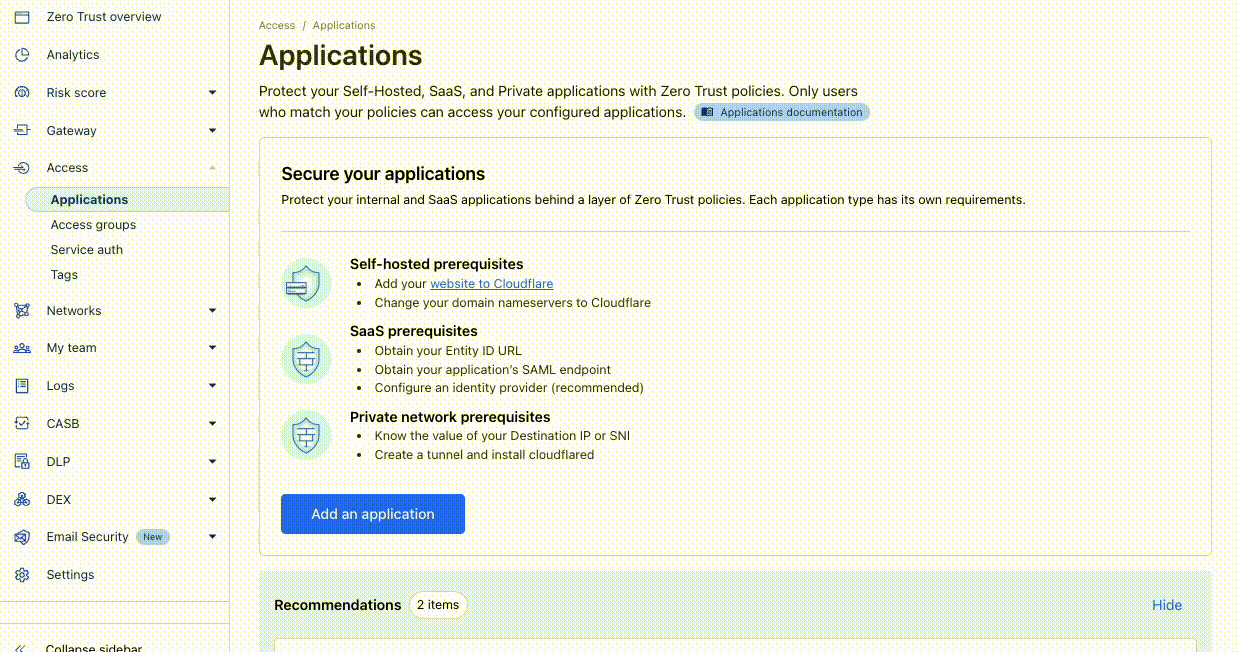1238x652 pixels.
Task: Click the CASB sidebar icon
Action: click(22, 424)
